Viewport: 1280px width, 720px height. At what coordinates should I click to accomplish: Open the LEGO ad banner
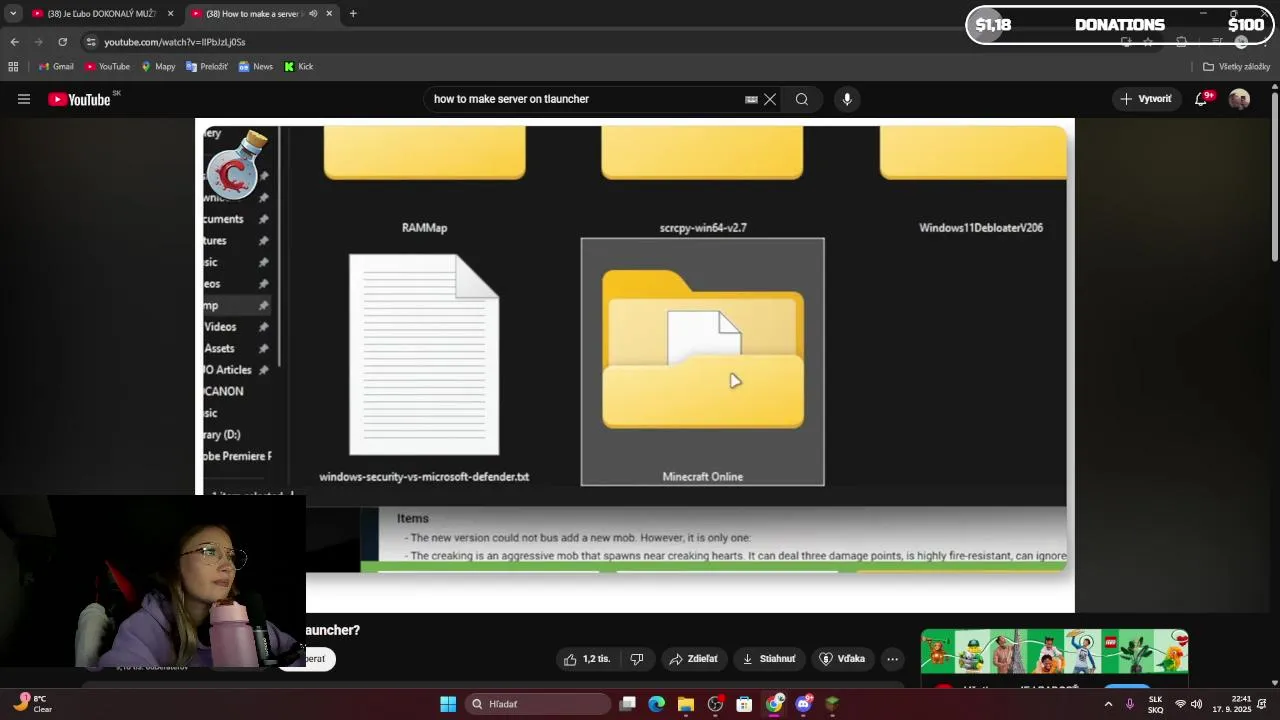(x=1054, y=652)
